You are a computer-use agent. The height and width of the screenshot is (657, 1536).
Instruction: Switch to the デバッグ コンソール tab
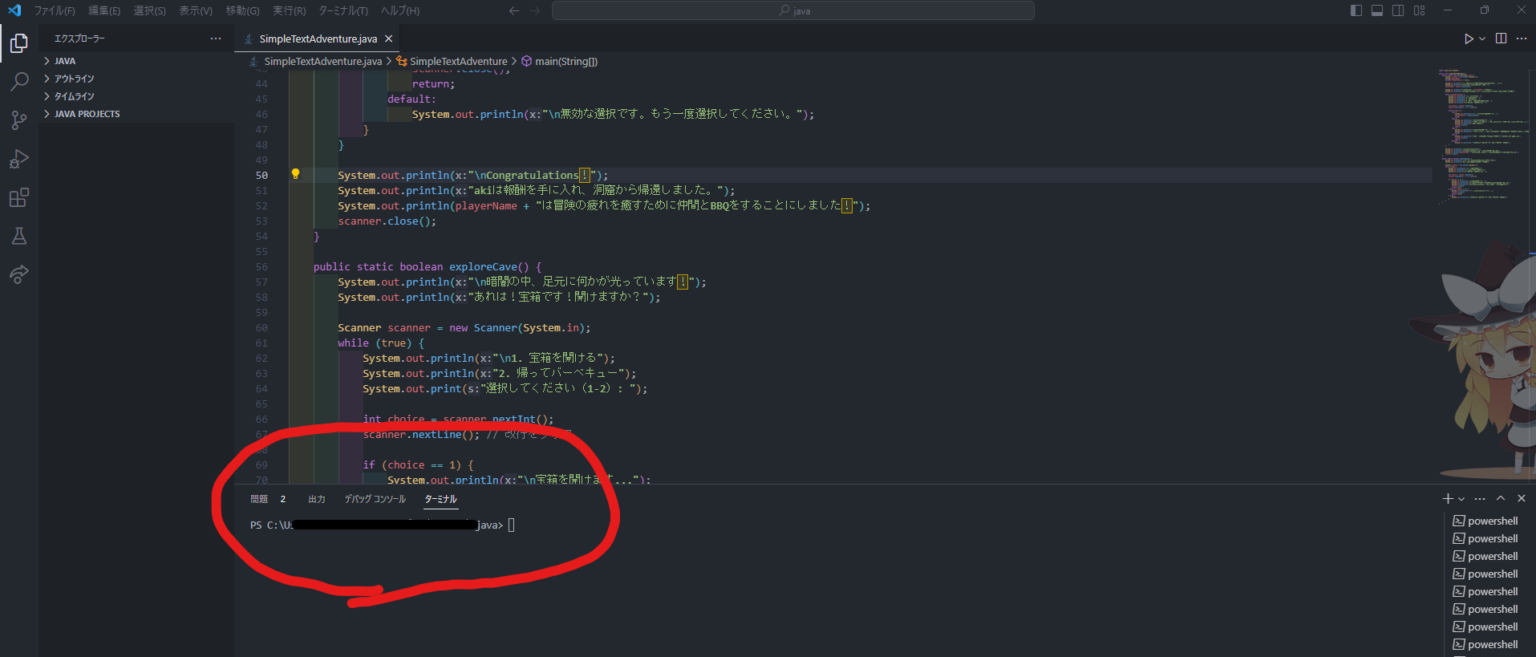click(375, 499)
